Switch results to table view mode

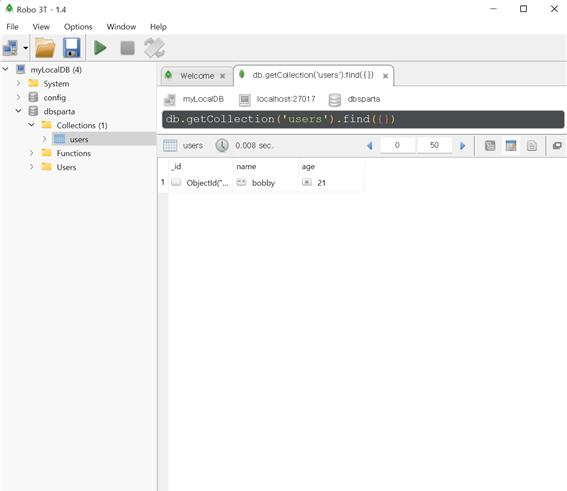pos(511,146)
